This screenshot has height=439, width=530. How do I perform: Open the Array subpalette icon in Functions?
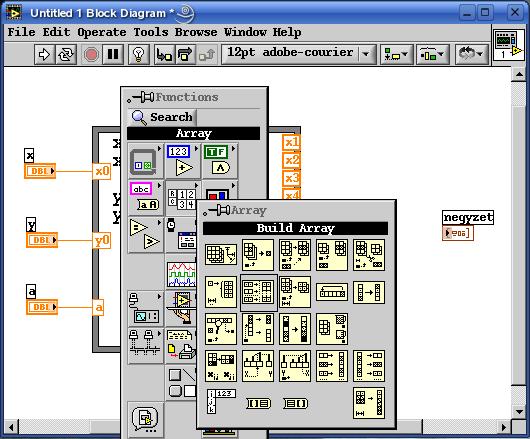pyautogui.click(x=182, y=199)
